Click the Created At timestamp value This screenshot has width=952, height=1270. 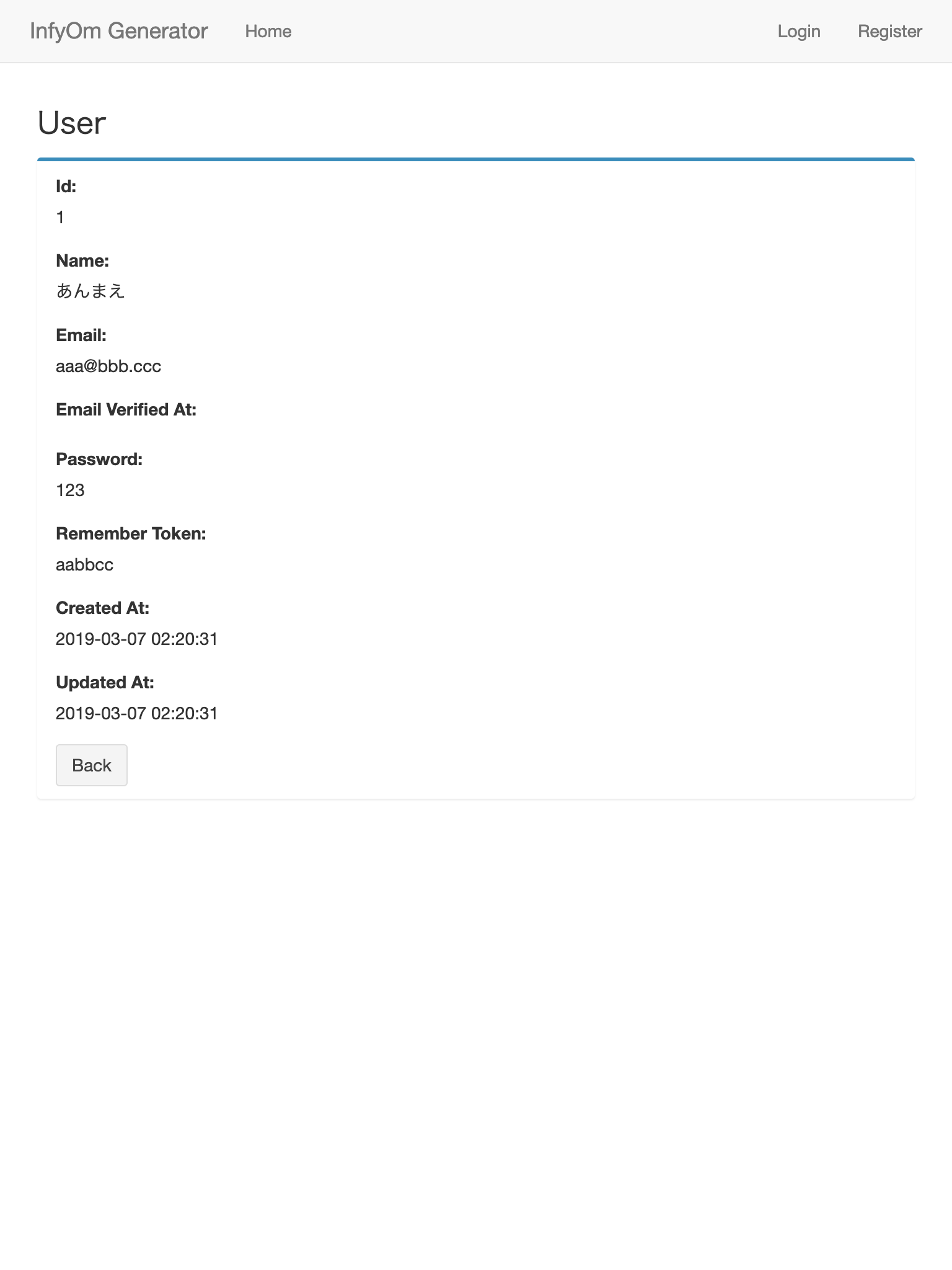(x=137, y=639)
